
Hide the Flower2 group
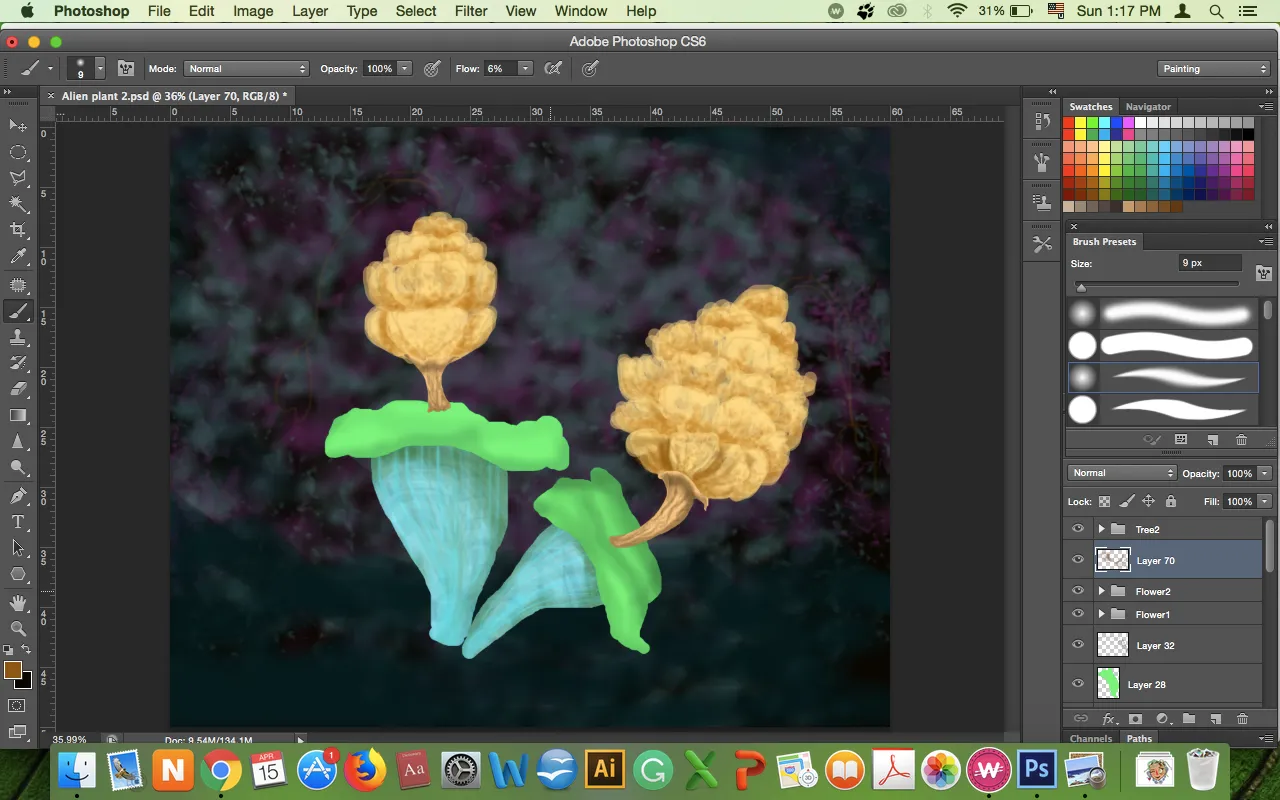tap(1078, 591)
